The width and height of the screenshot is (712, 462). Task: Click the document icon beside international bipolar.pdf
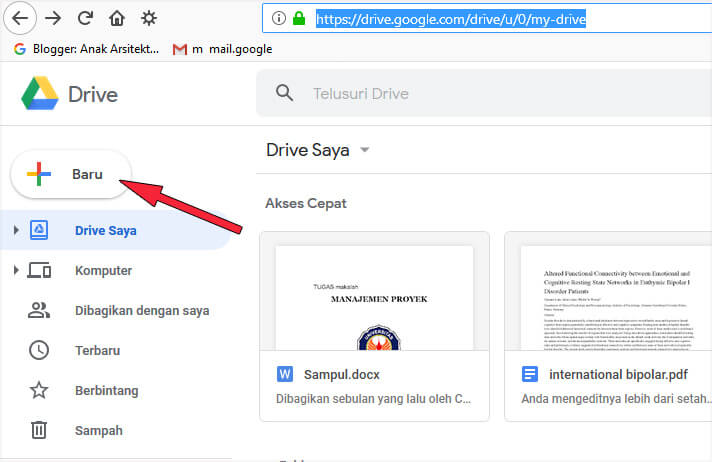tap(529, 374)
